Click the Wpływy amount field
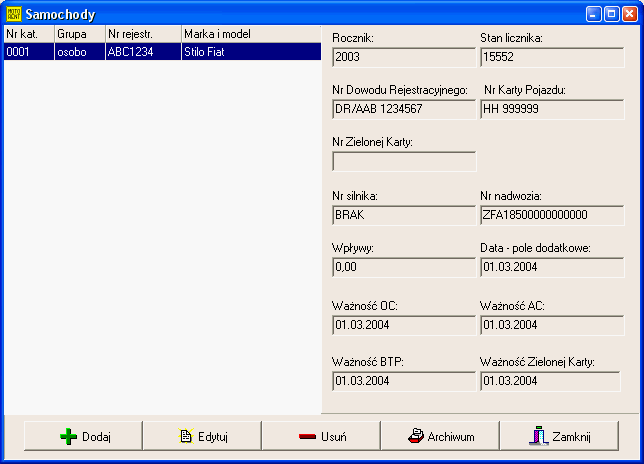Screen dimensions: 644x464 point(403,267)
